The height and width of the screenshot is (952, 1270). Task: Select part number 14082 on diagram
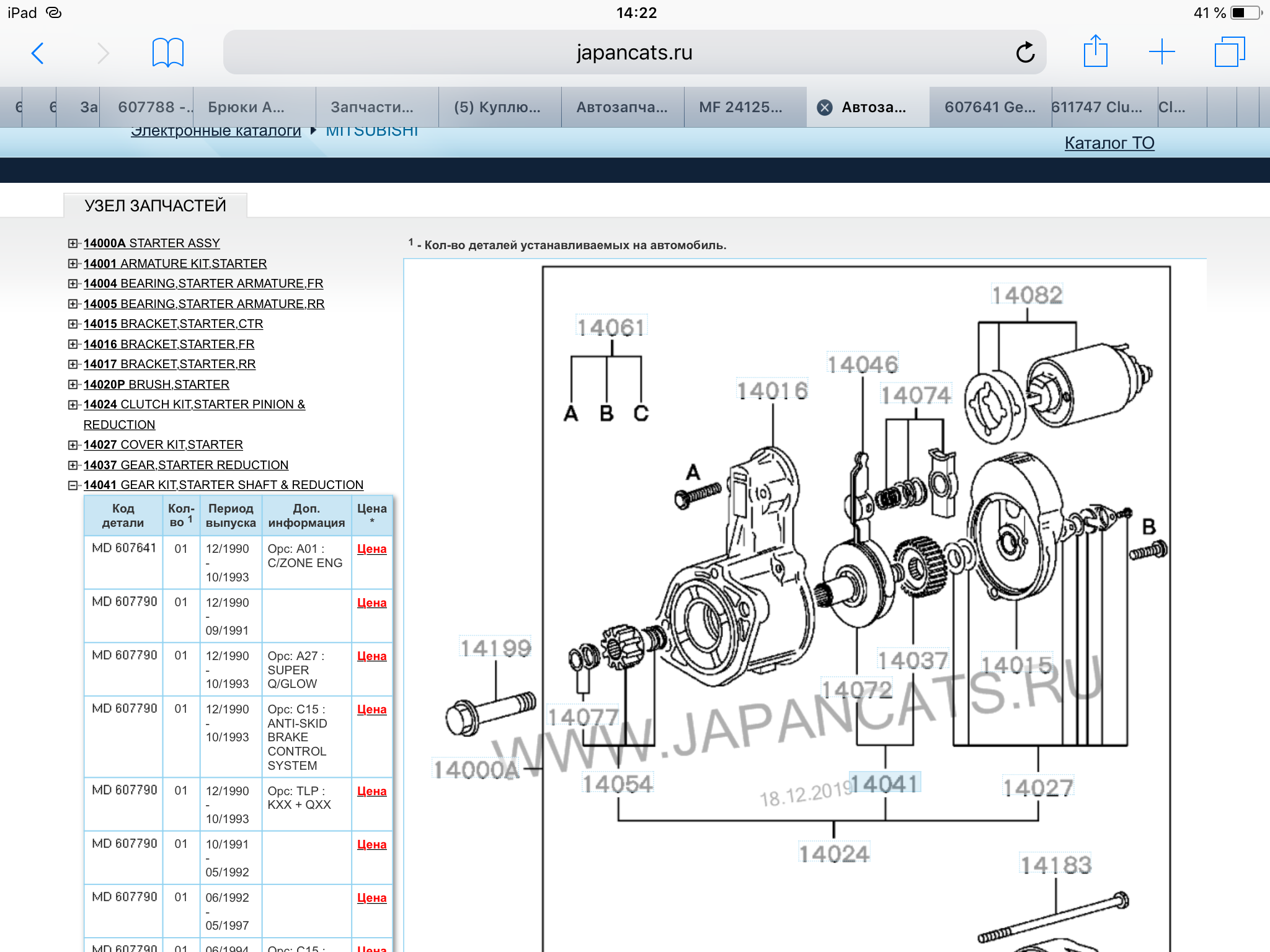point(1026,295)
